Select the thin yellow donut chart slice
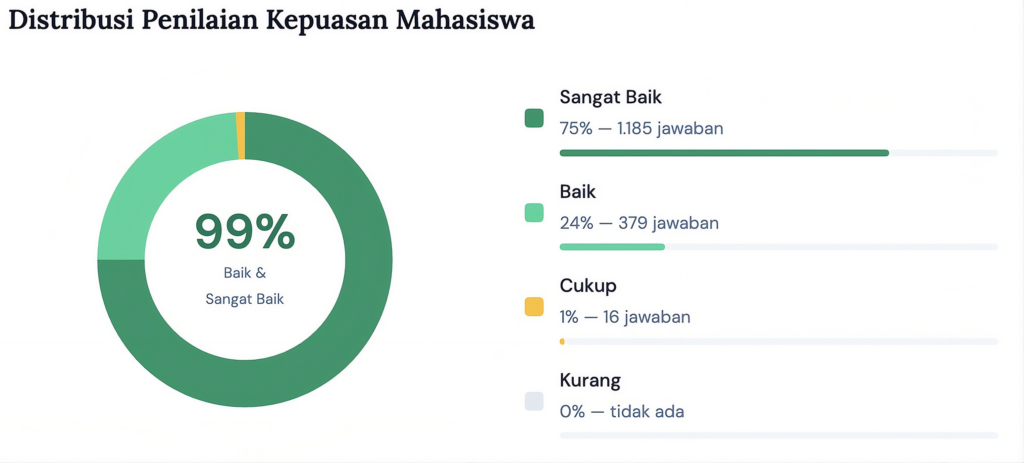 tap(241, 135)
